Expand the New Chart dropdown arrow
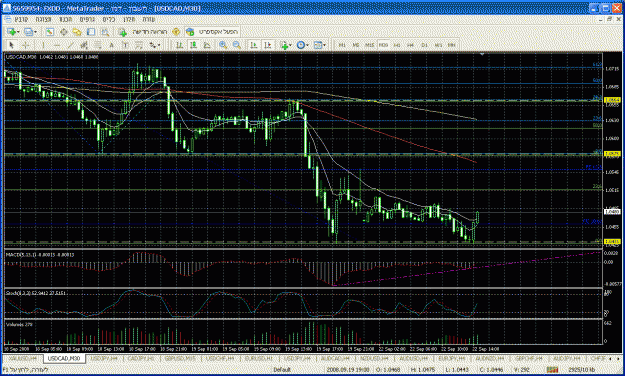Screen dimensions: 625x376 click(18, 32)
